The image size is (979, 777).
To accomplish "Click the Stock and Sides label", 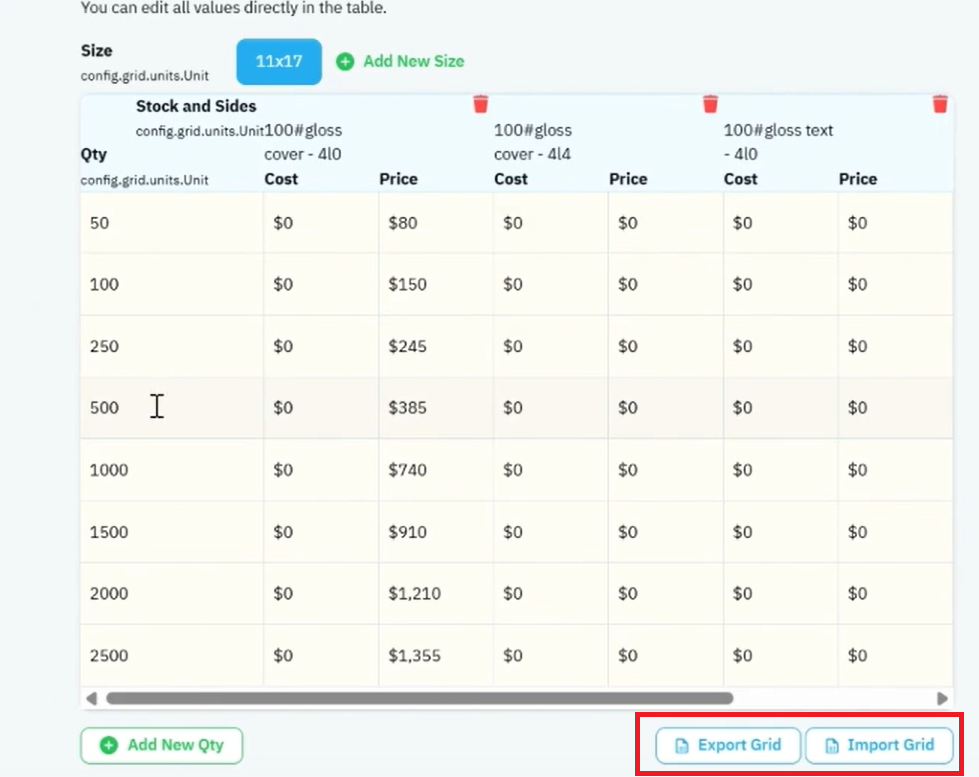I will 196,106.
